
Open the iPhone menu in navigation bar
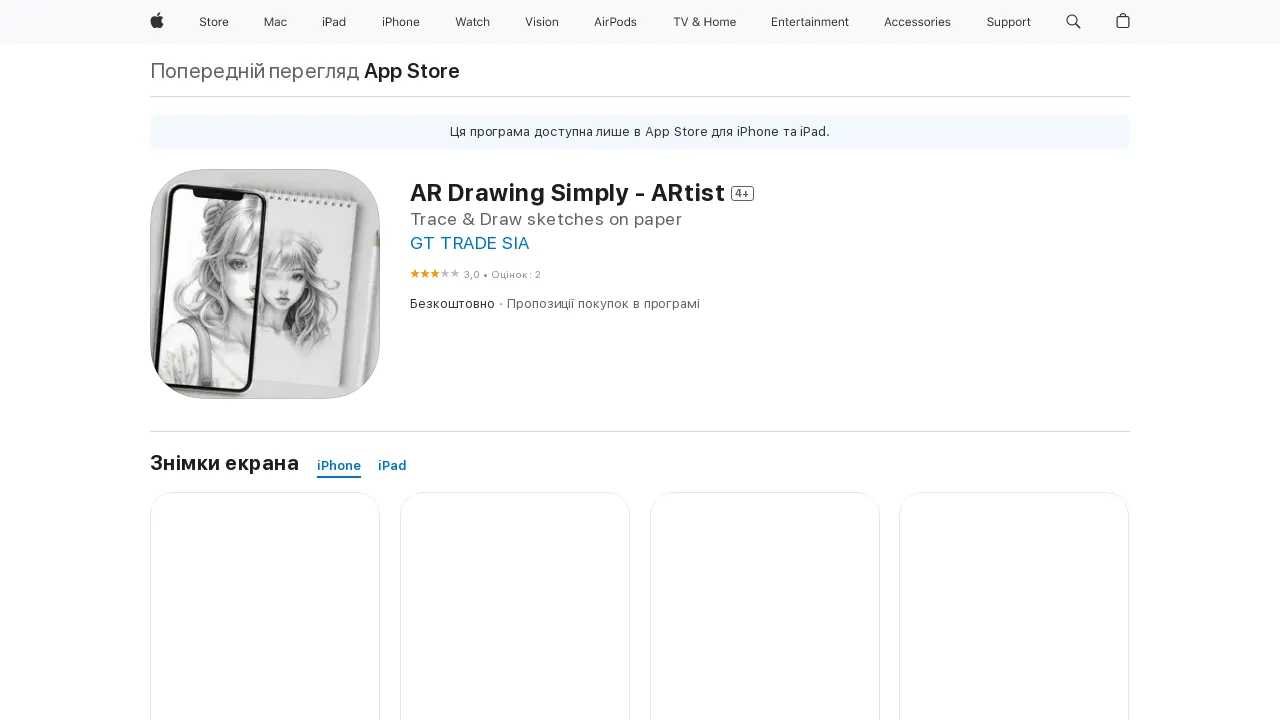401,22
